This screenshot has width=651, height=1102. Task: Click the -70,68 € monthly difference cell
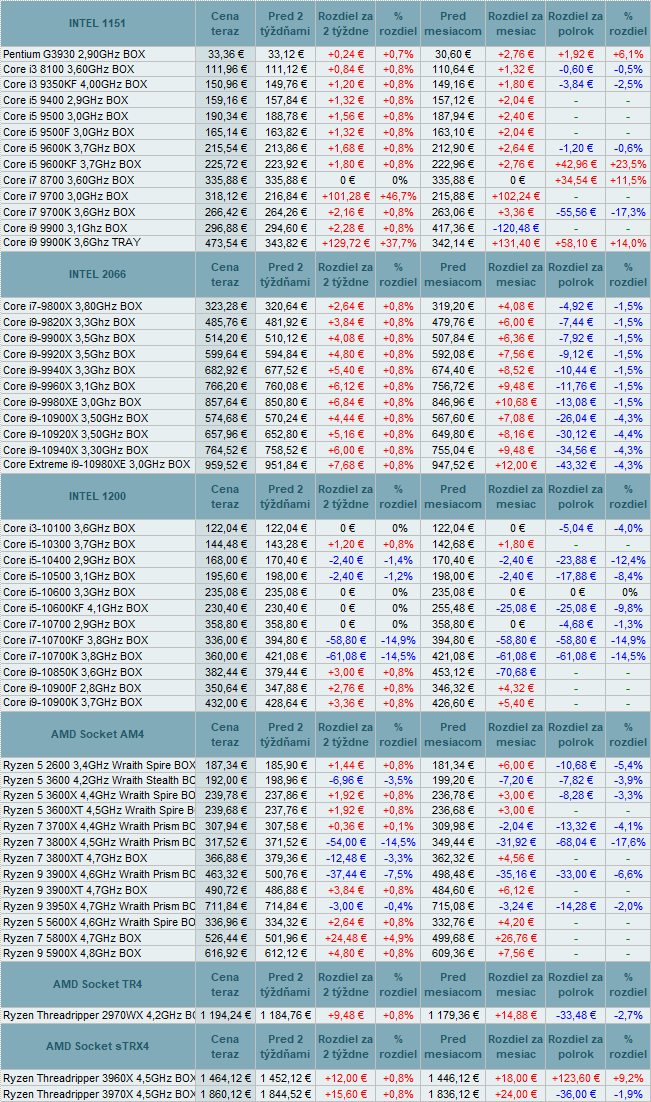click(516, 672)
